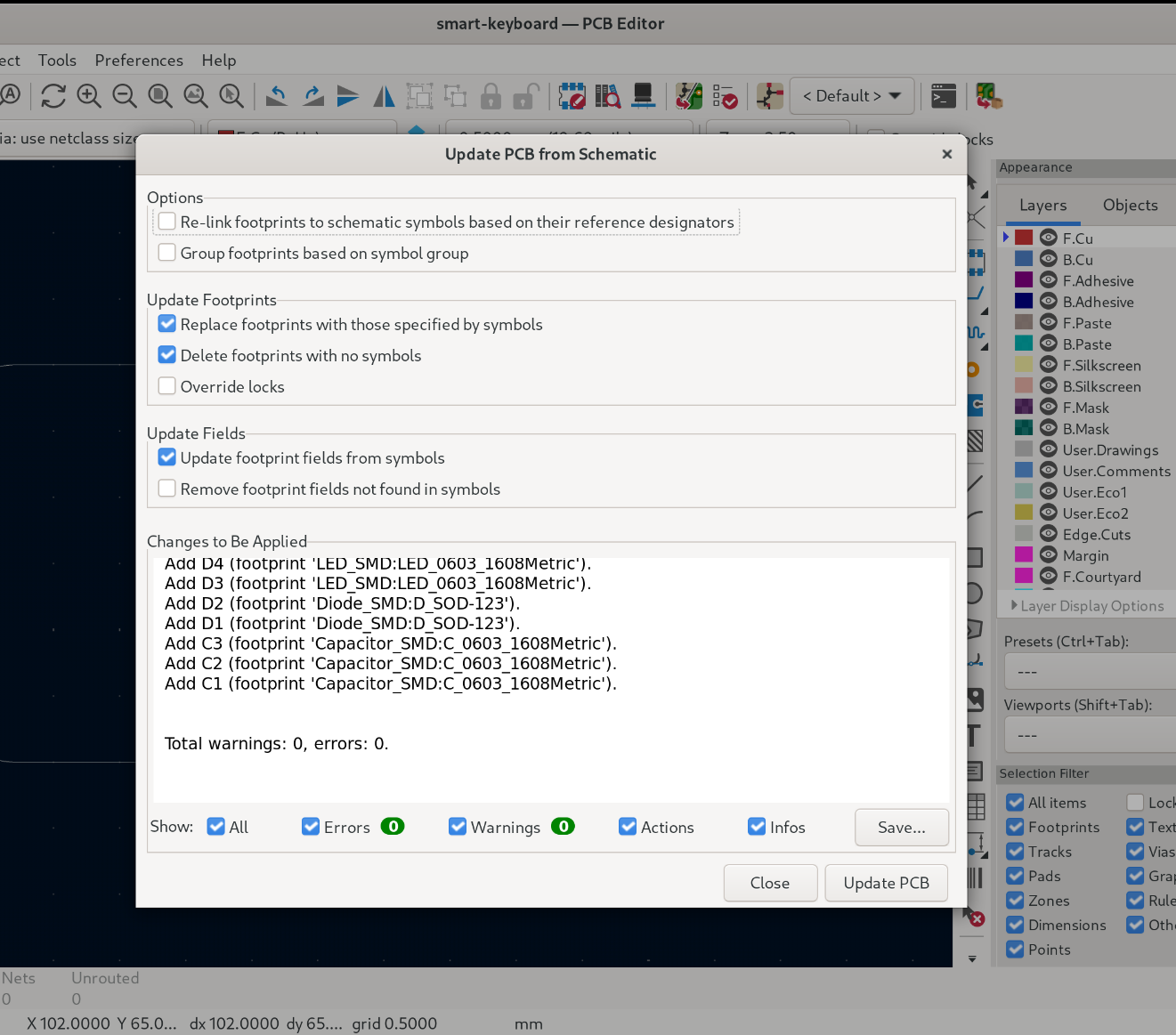
Task: Click the Group items icon
Action: (x=419, y=95)
